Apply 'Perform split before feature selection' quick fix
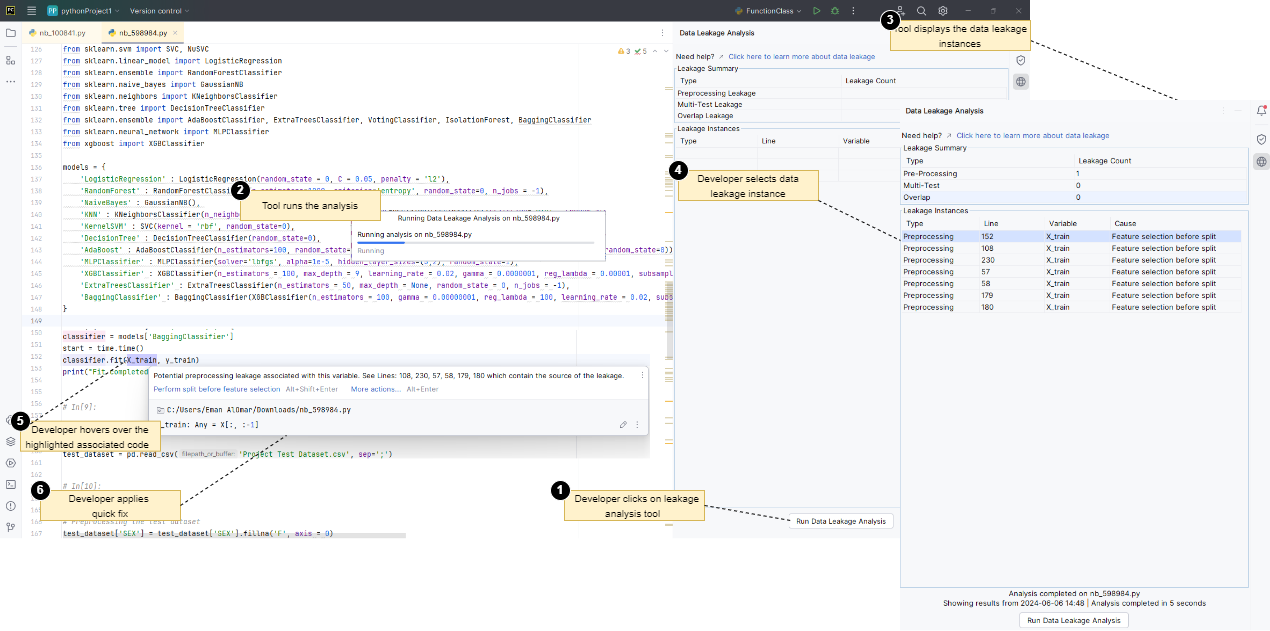This screenshot has width=1270, height=631. pos(217,389)
